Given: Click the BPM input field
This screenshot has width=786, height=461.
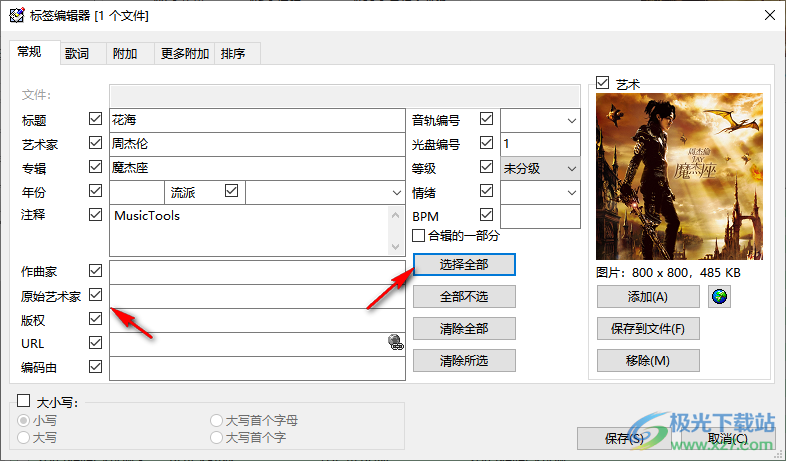Looking at the screenshot, I should coord(540,216).
